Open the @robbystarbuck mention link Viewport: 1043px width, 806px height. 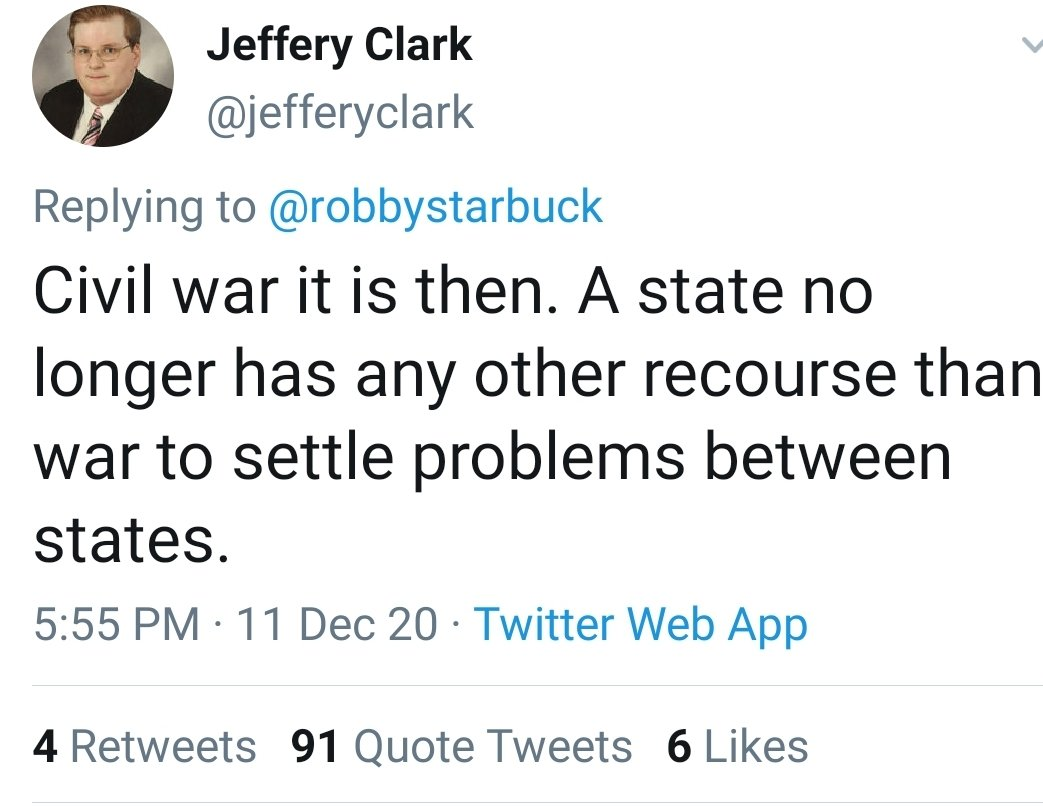pyautogui.click(x=436, y=207)
